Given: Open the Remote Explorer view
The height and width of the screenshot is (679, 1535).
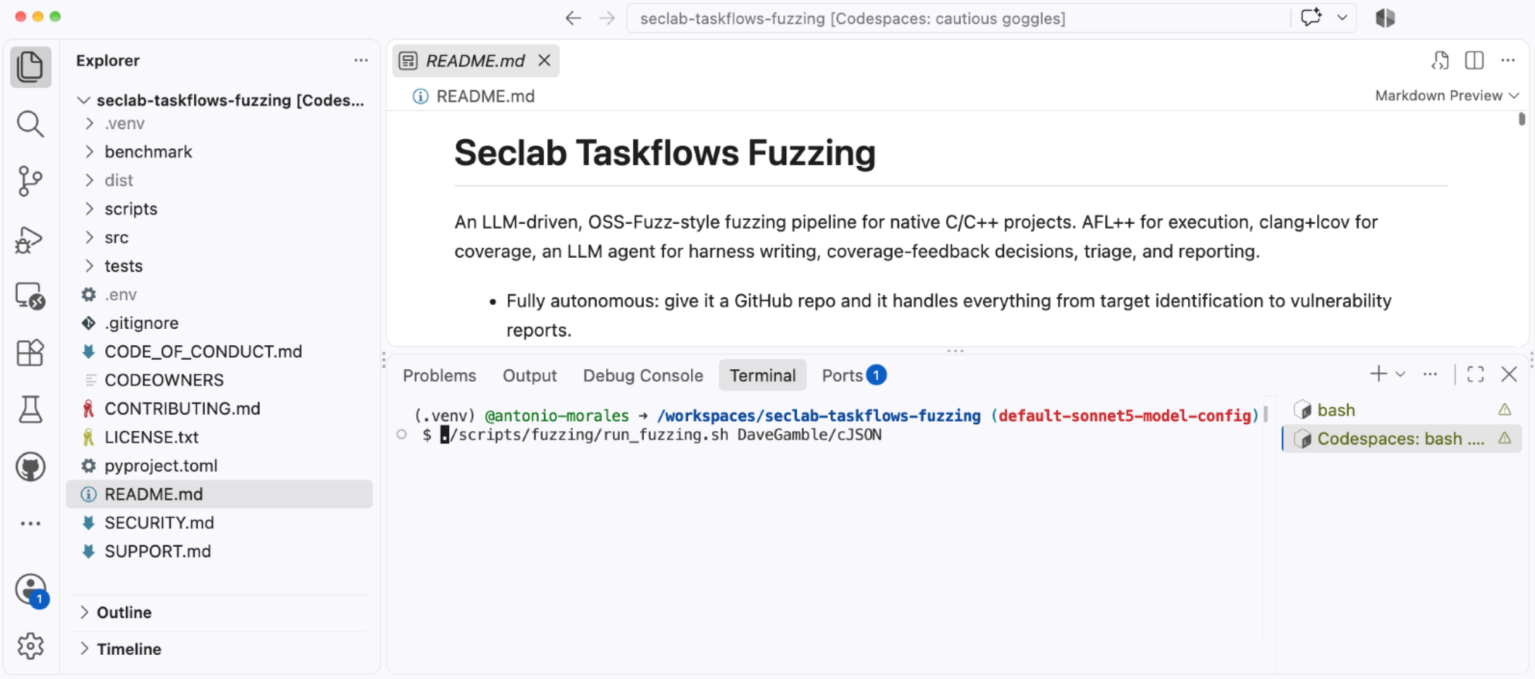Looking at the screenshot, I should (31, 296).
